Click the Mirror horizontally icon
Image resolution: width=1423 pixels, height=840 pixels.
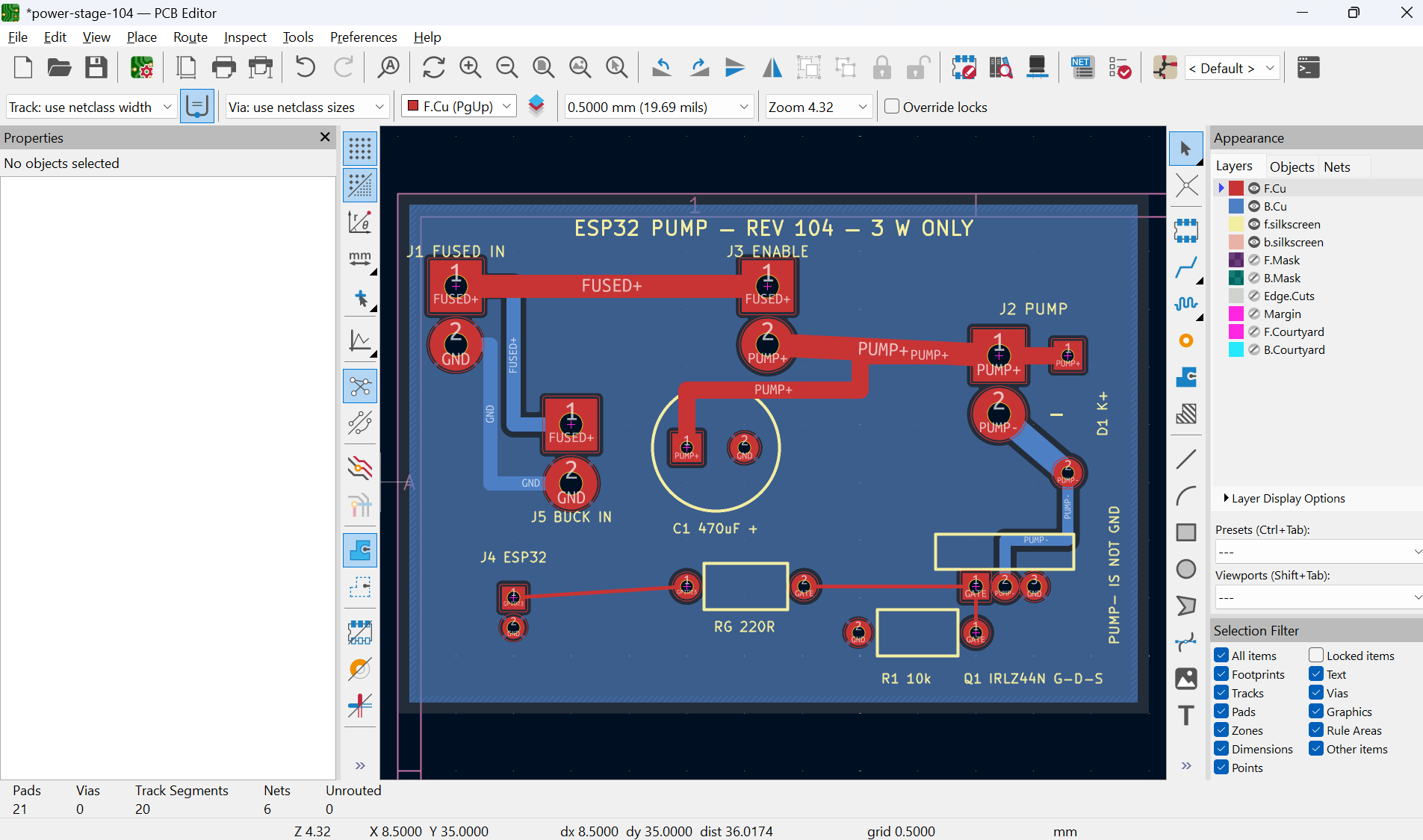772,68
